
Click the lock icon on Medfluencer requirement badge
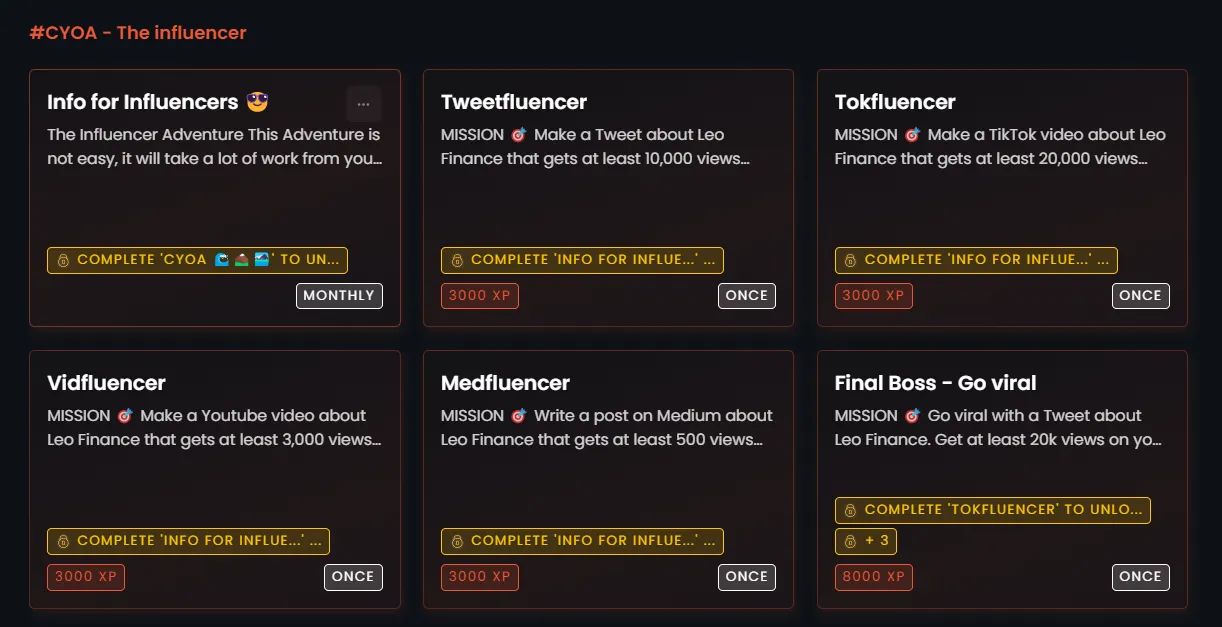pyautogui.click(x=457, y=541)
